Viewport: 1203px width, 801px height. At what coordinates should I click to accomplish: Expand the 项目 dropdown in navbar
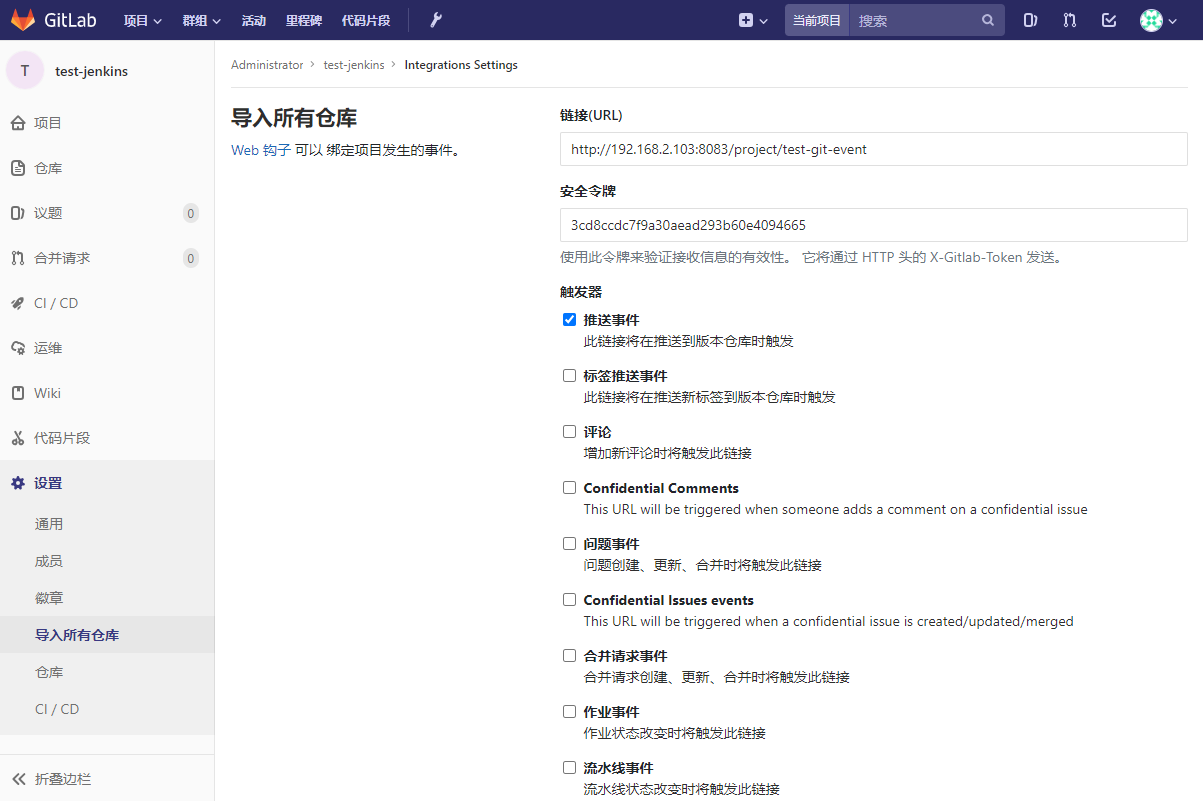(x=142, y=20)
